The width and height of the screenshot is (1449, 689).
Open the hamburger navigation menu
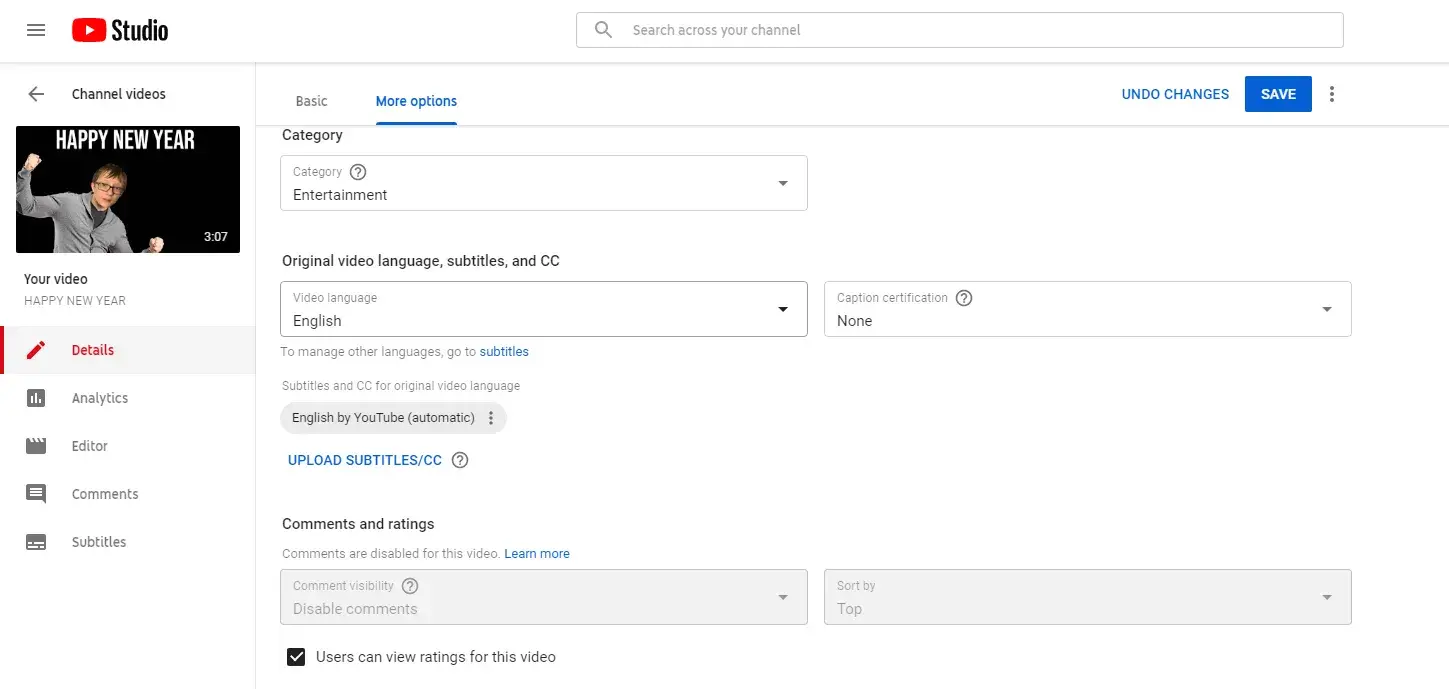[36, 30]
